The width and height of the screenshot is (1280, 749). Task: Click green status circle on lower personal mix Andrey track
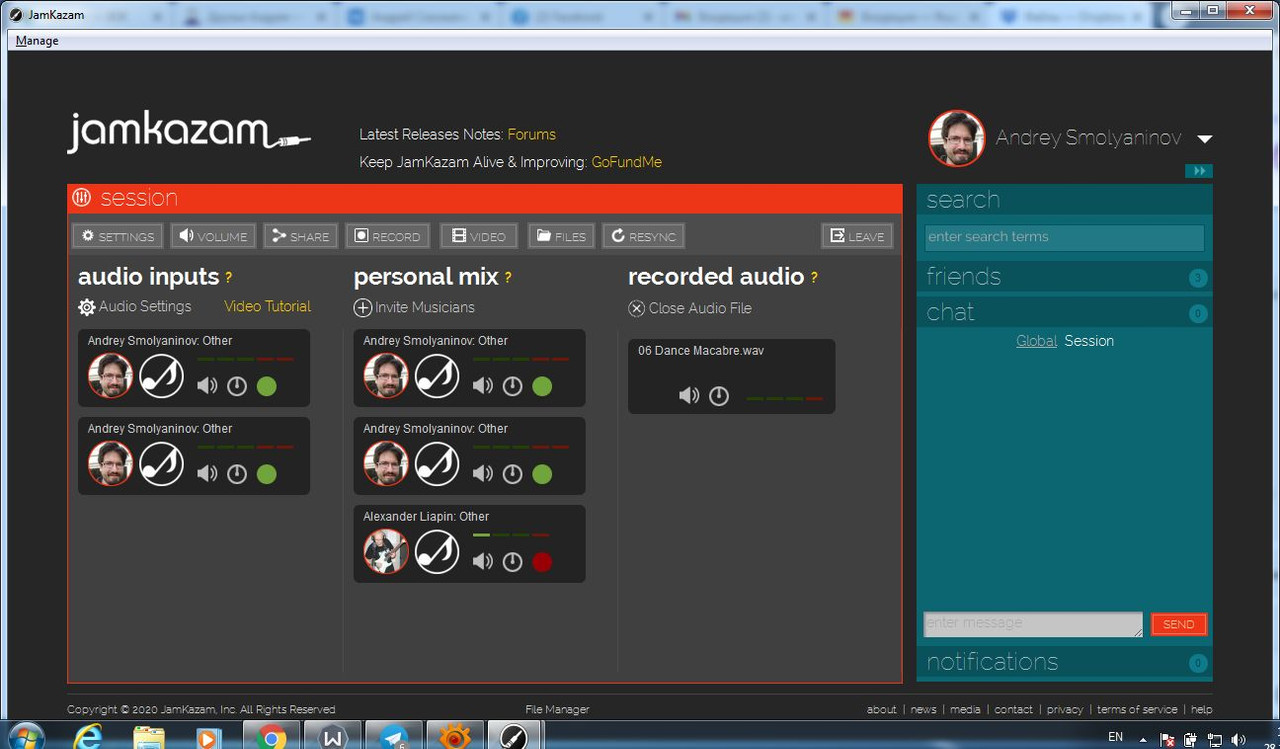tap(542, 474)
